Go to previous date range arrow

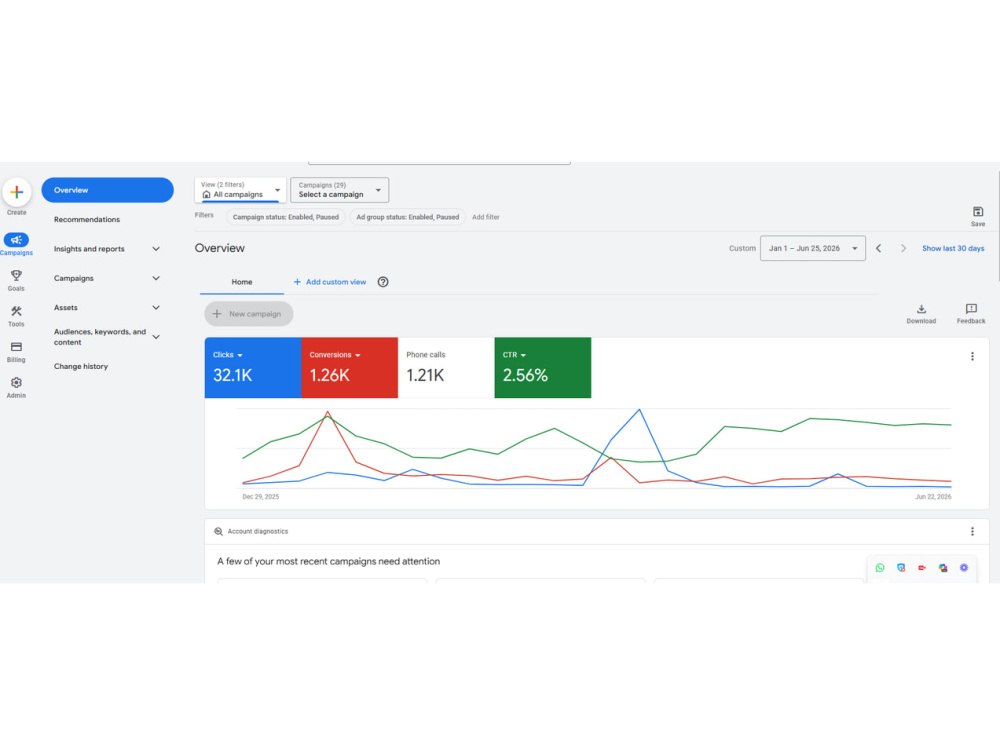(x=878, y=248)
